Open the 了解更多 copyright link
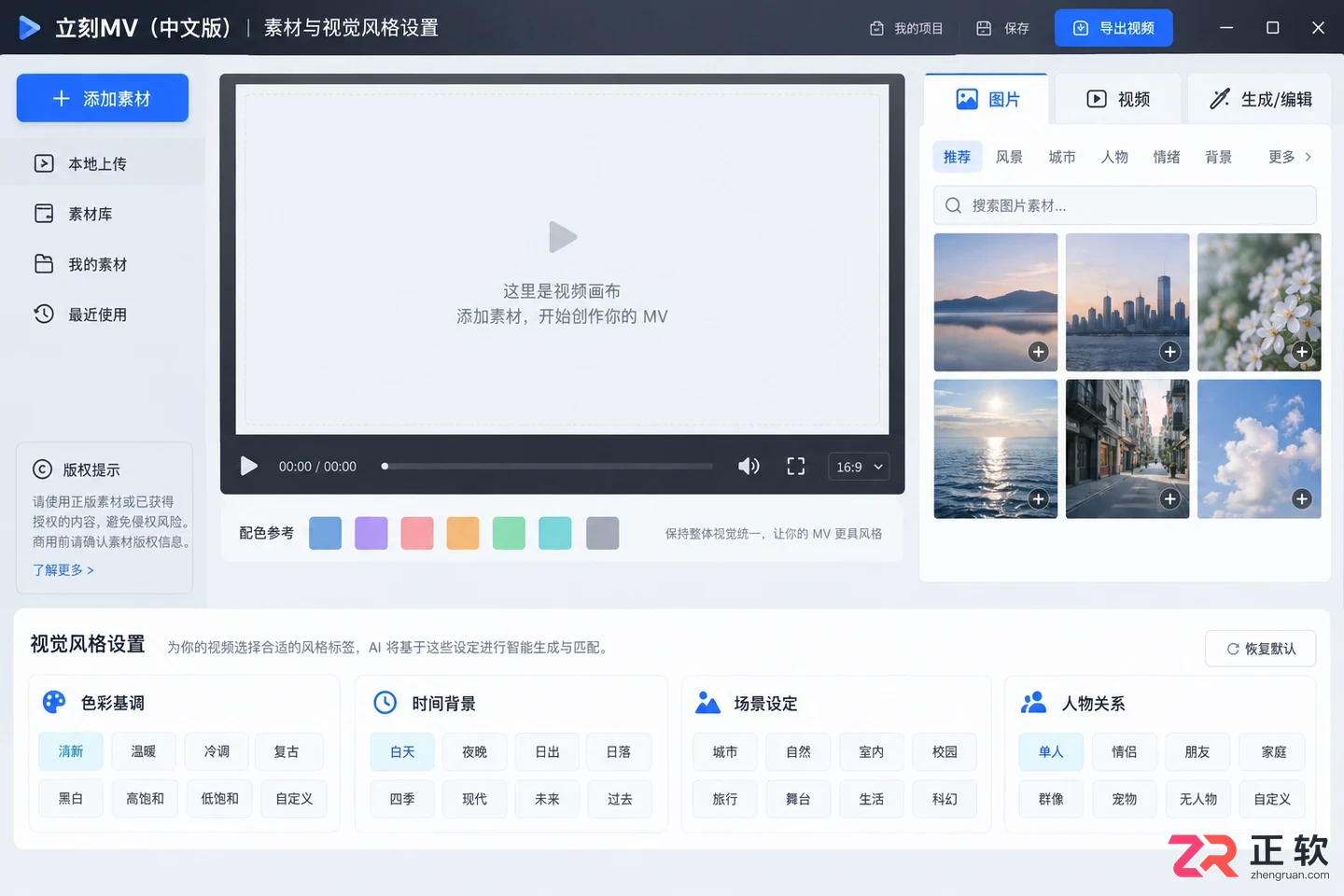This screenshot has width=1344, height=896. pos(63,569)
